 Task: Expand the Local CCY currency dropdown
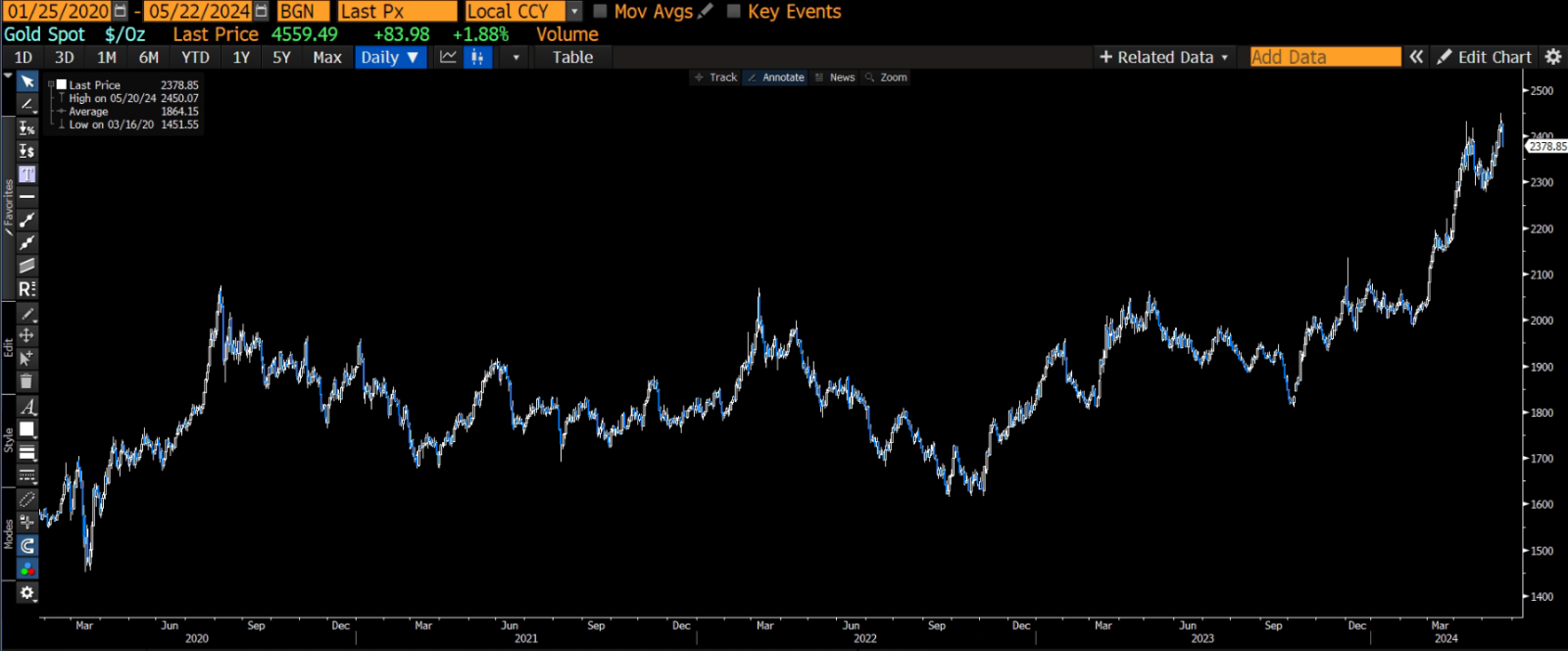574,12
